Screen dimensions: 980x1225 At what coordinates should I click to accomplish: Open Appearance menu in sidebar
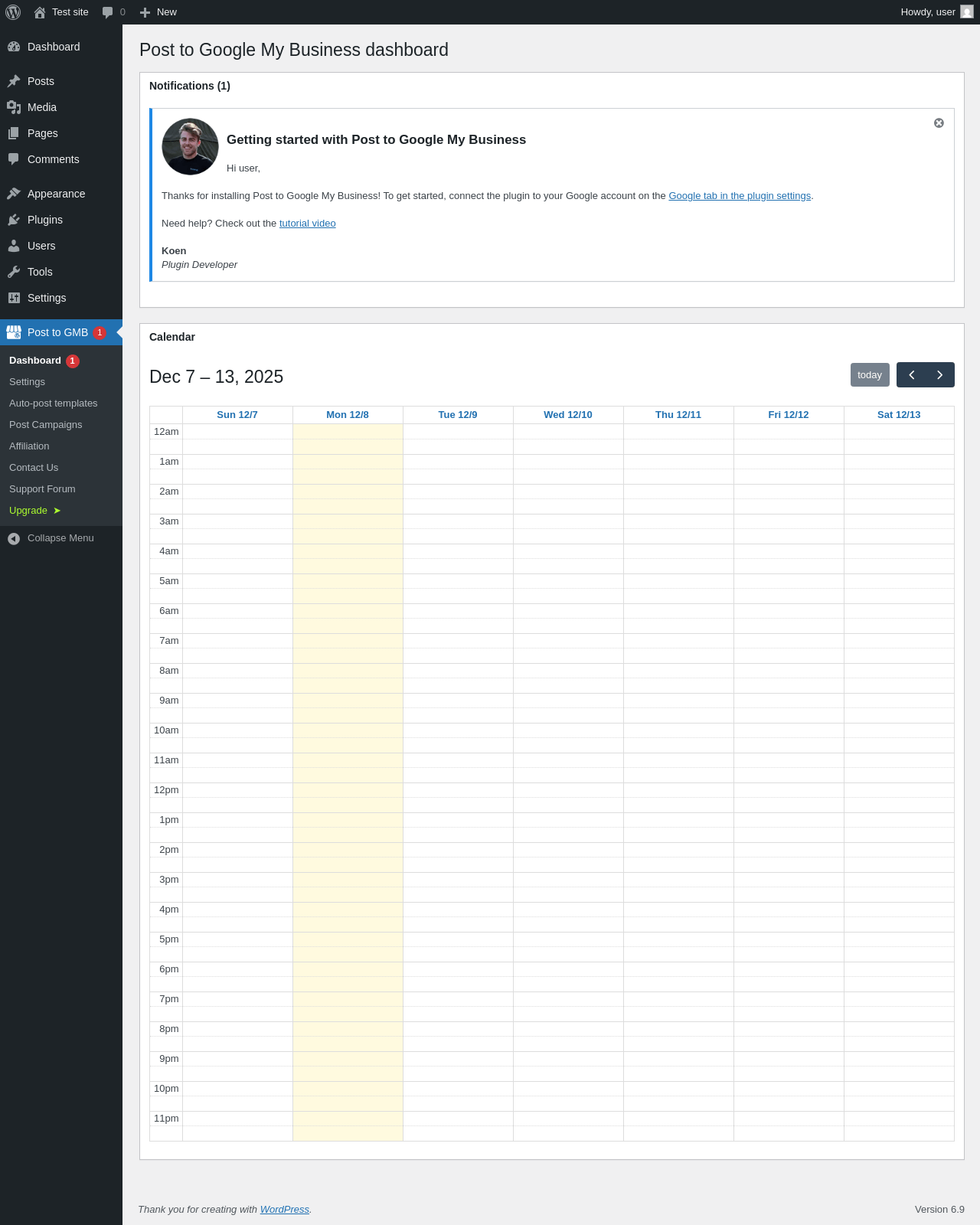[61, 194]
